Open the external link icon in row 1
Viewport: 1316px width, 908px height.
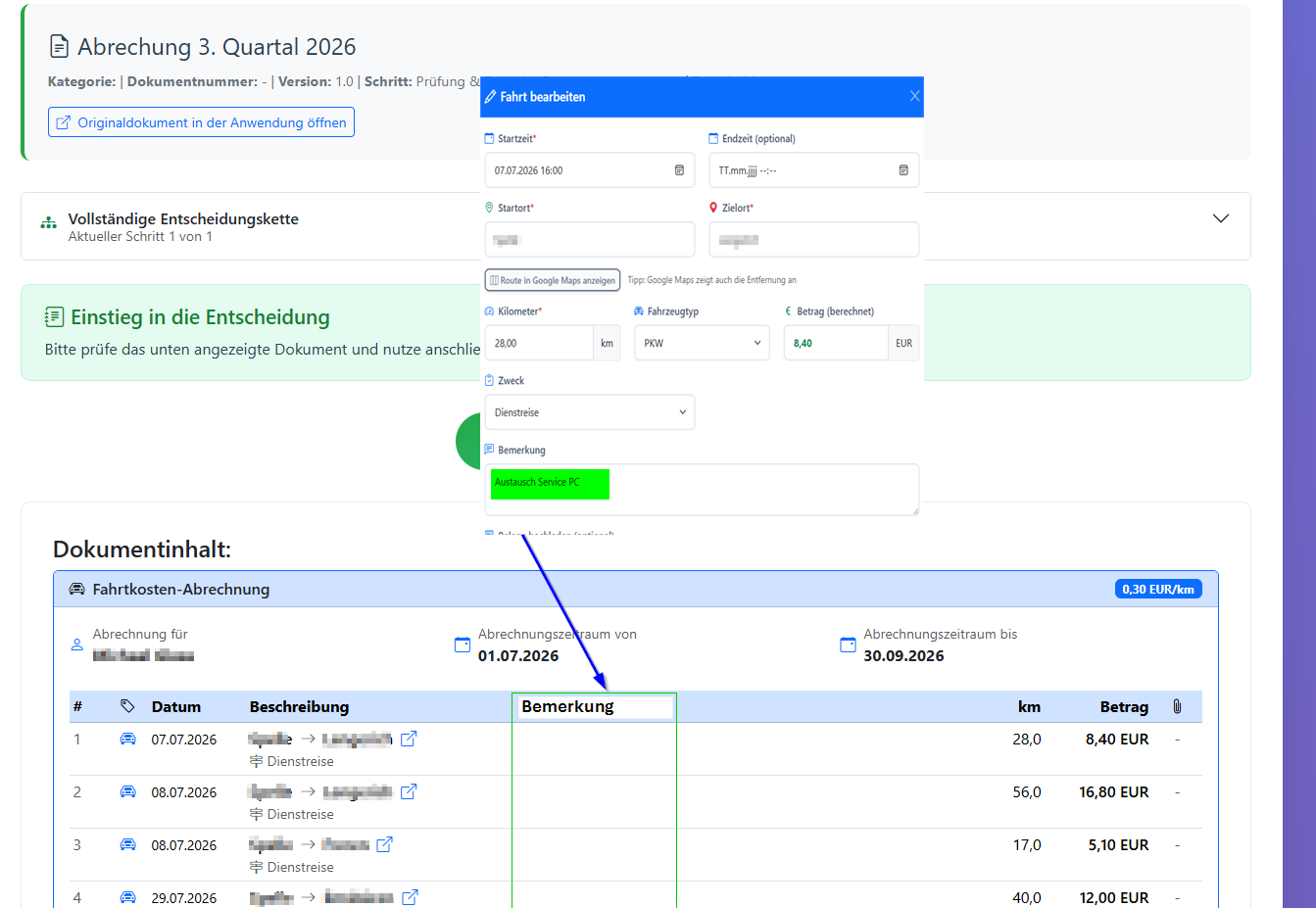coord(409,739)
